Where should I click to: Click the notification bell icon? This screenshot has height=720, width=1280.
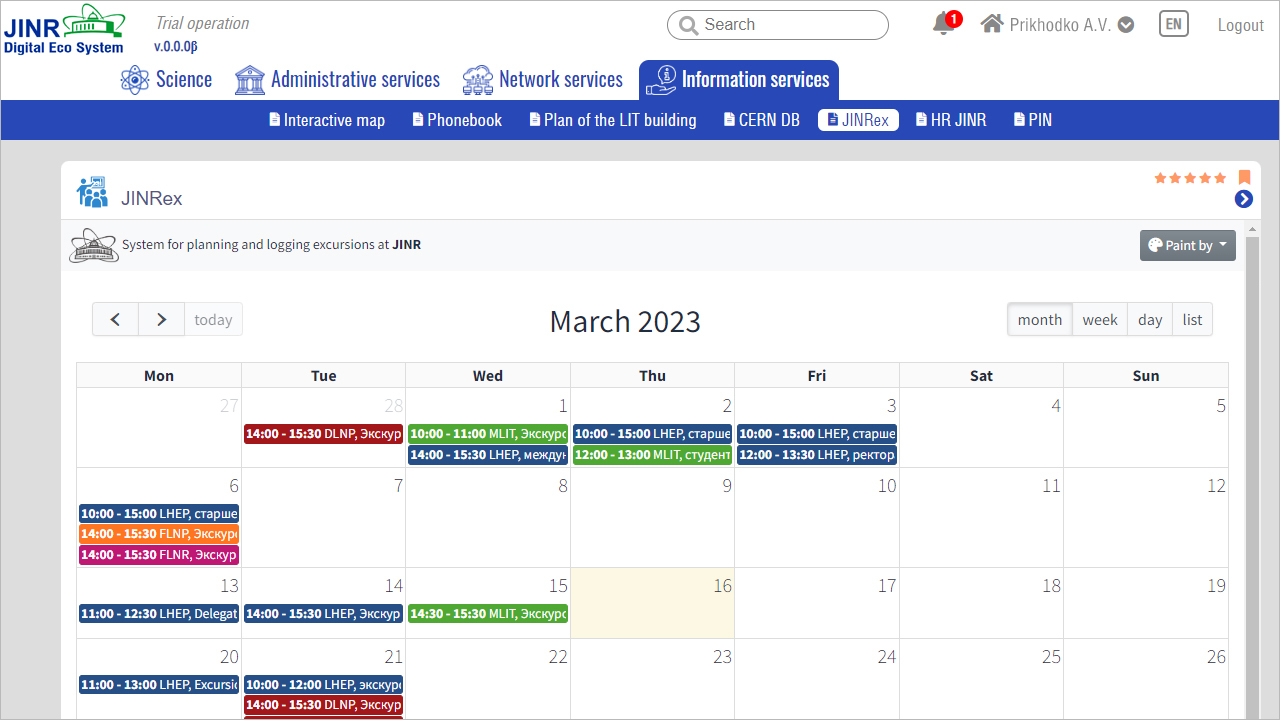click(942, 25)
